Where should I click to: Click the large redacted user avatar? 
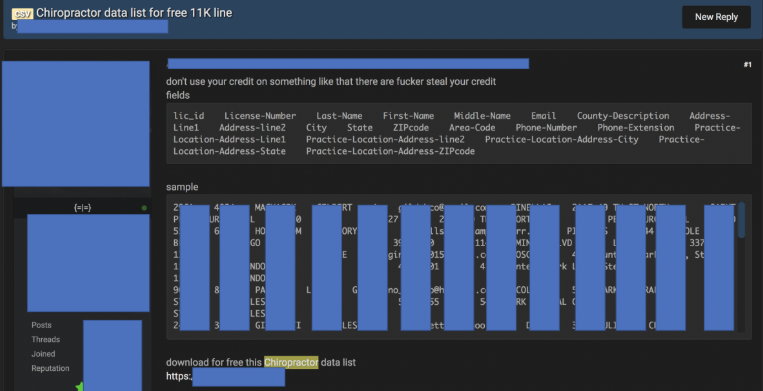pos(76,124)
